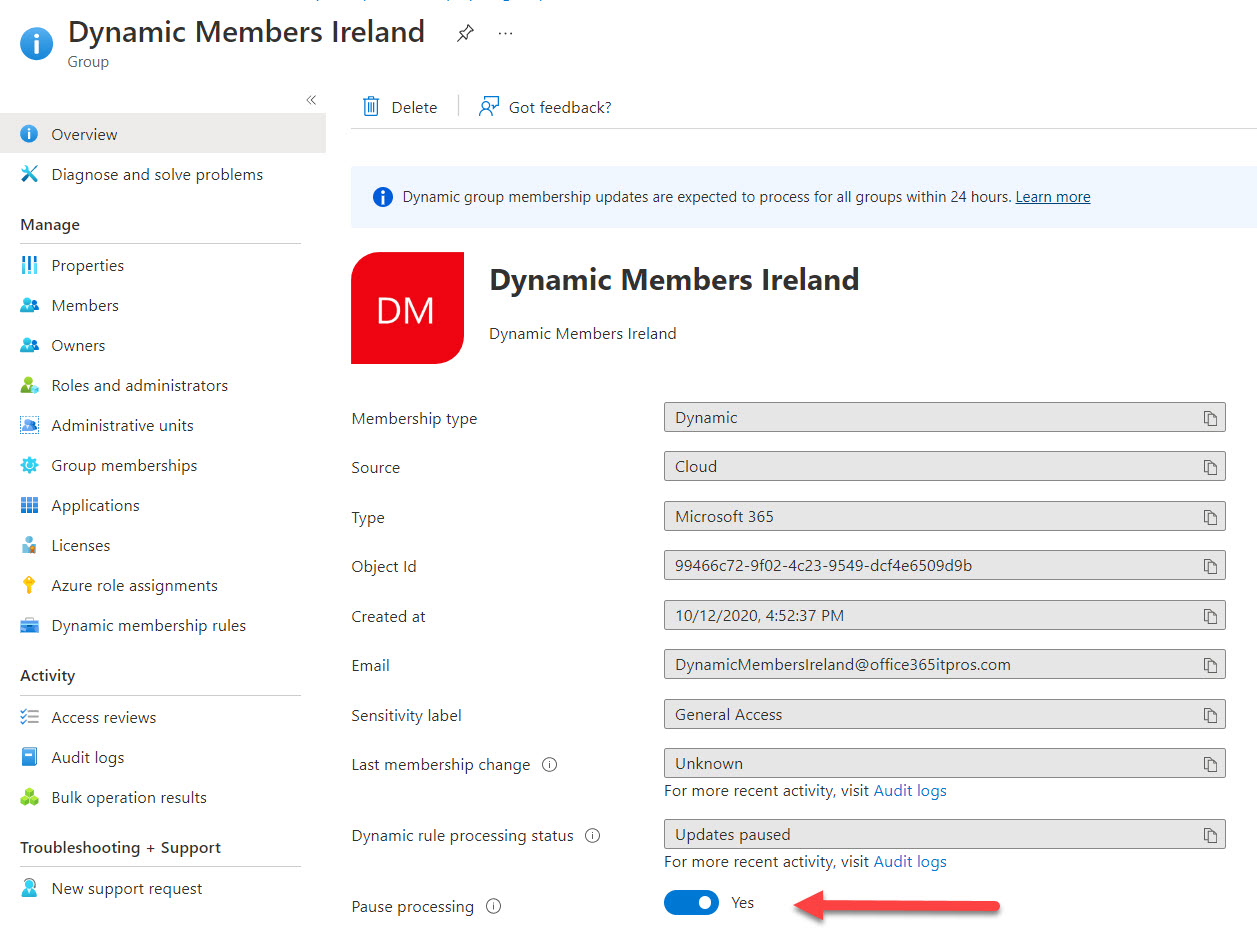
Task: Click the Updates paused status field
Action: [x=944, y=835]
